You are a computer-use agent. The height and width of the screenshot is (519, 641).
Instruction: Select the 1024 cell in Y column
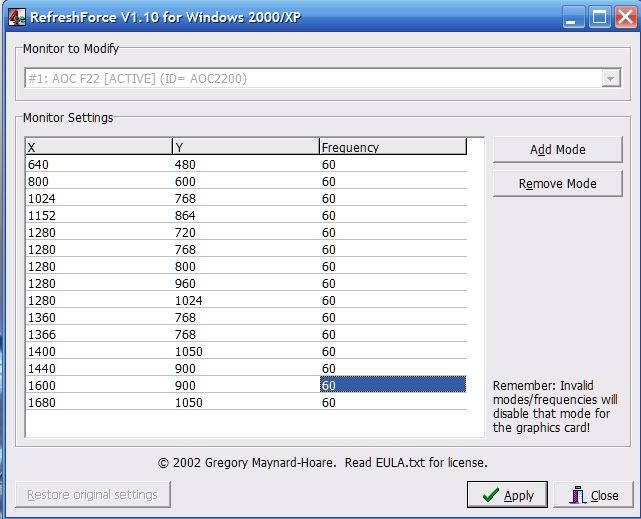pos(246,300)
